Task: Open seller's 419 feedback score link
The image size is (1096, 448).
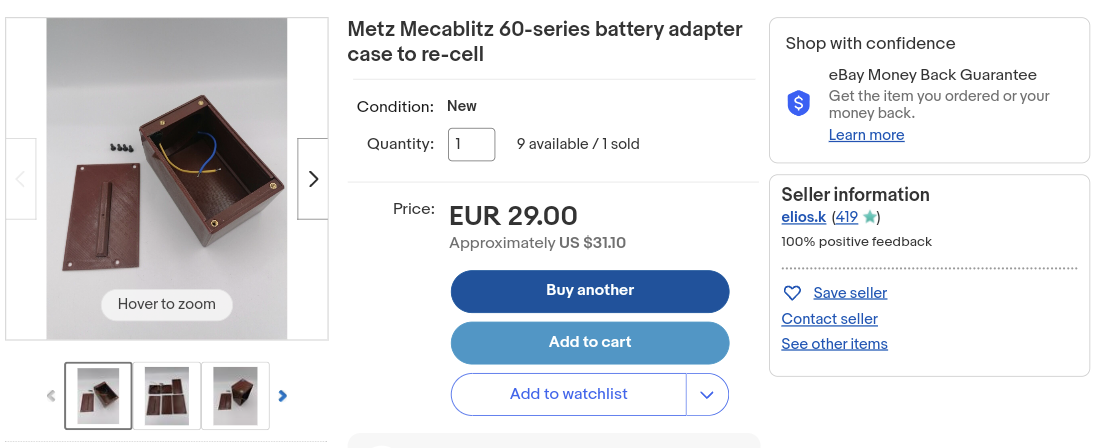Action: pos(846,217)
